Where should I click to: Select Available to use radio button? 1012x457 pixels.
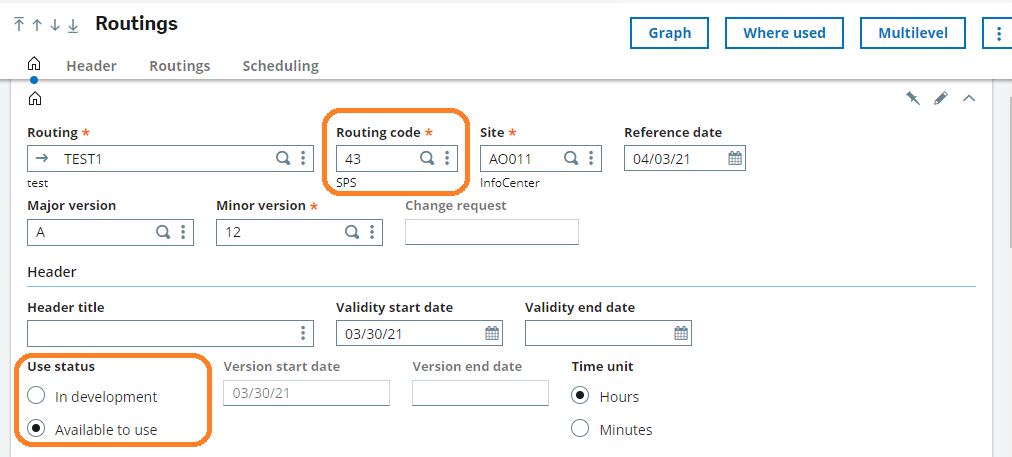point(36,429)
